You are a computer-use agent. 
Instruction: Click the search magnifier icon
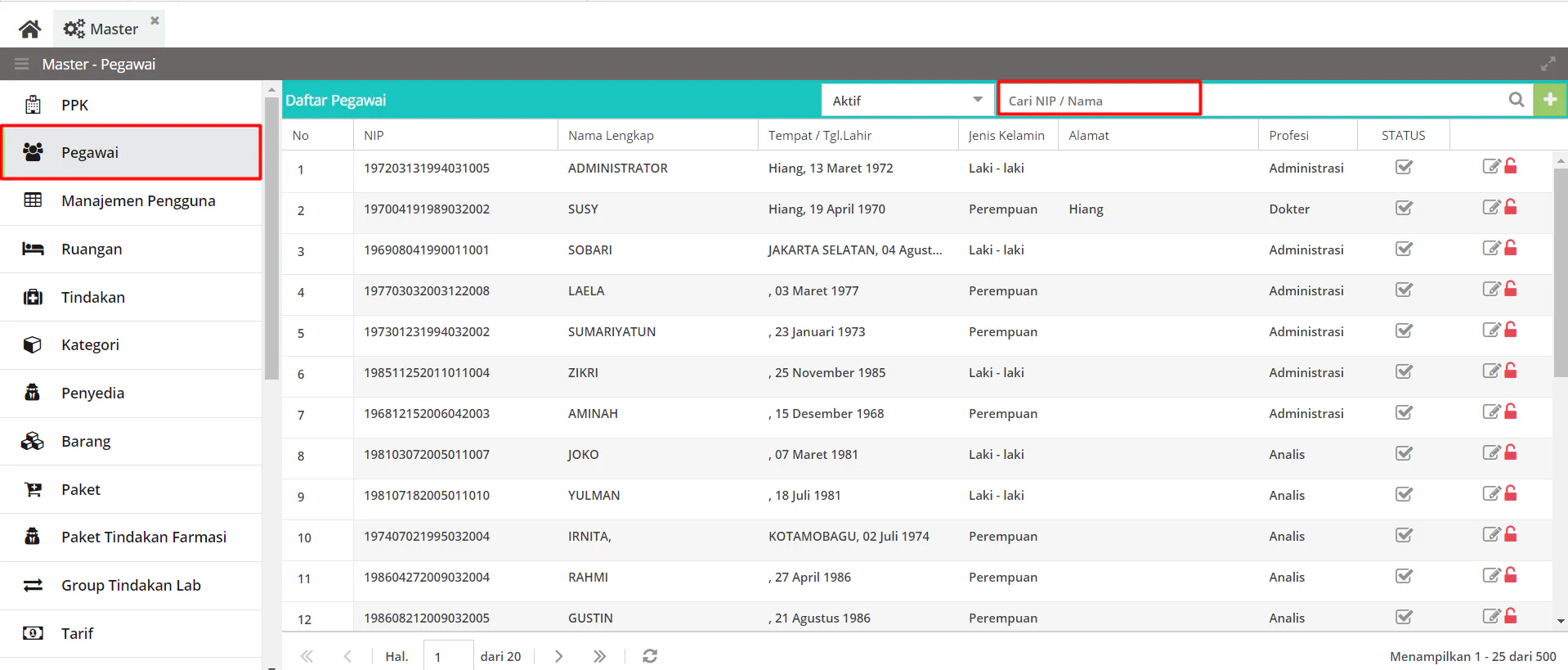[1516, 100]
